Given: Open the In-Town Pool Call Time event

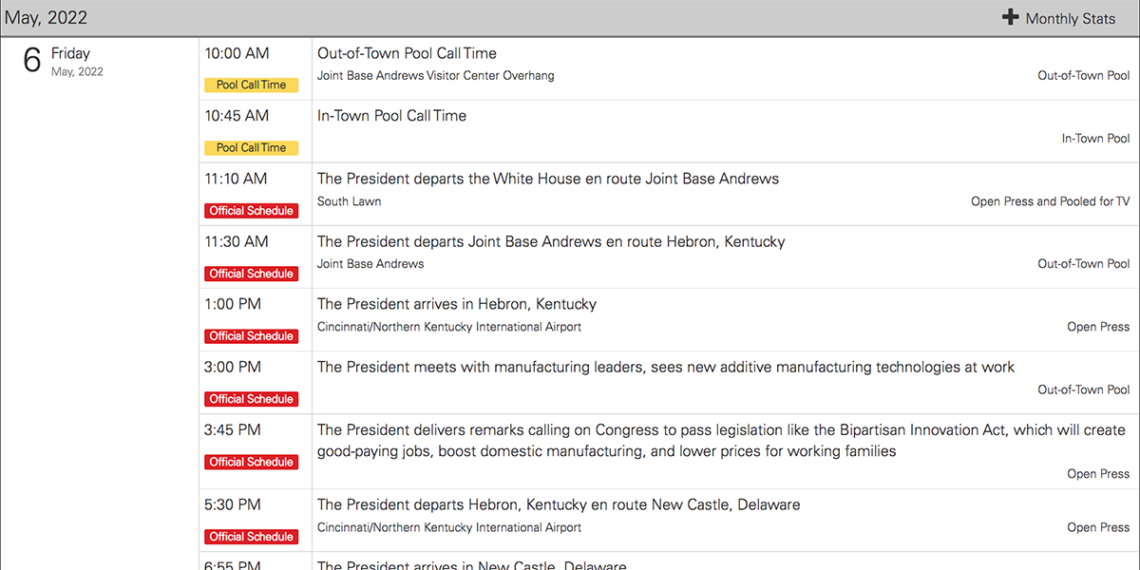Looking at the screenshot, I should [x=392, y=116].
